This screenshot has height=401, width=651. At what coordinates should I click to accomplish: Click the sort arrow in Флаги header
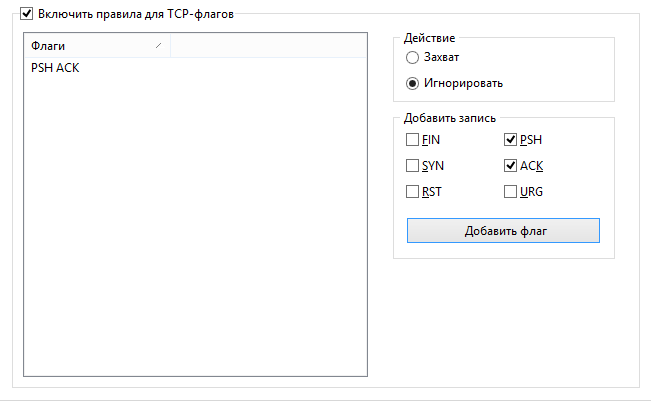click(x=159, y=46)
